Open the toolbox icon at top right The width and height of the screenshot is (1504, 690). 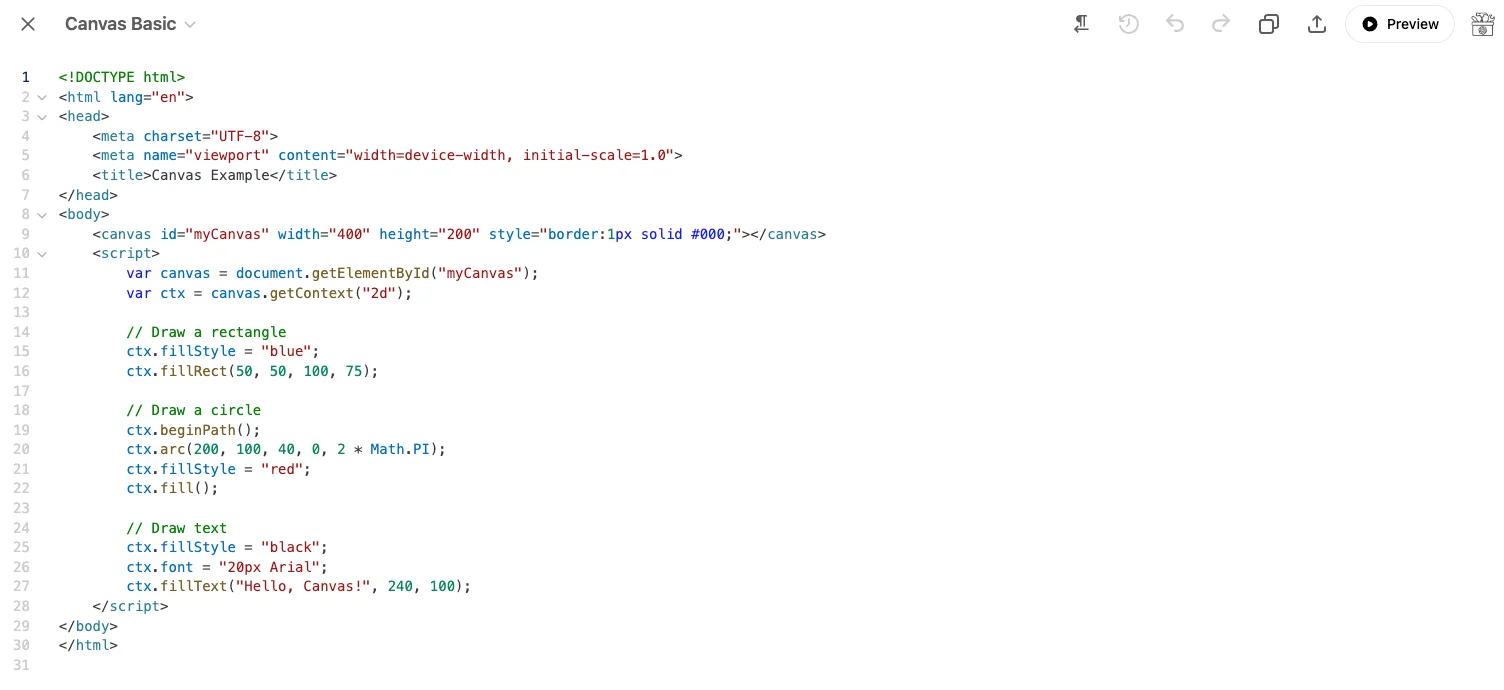click(x=1483, y=24)
